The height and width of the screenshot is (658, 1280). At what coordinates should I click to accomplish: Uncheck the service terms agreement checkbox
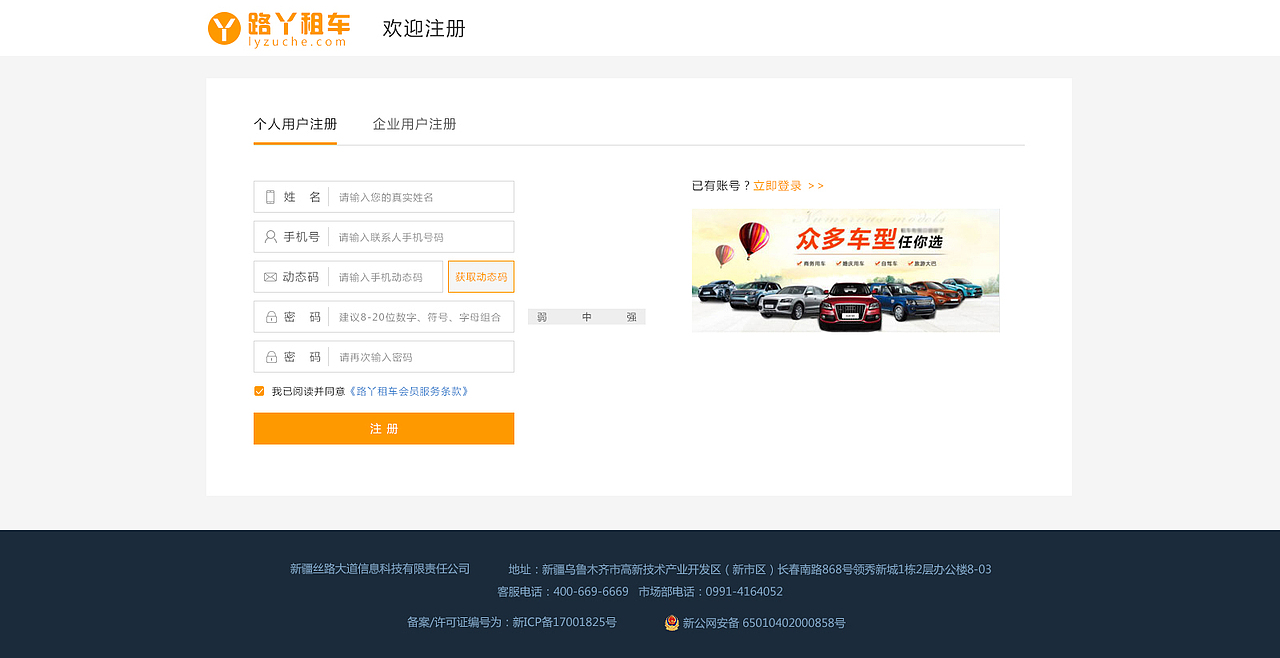coord(258,390)
